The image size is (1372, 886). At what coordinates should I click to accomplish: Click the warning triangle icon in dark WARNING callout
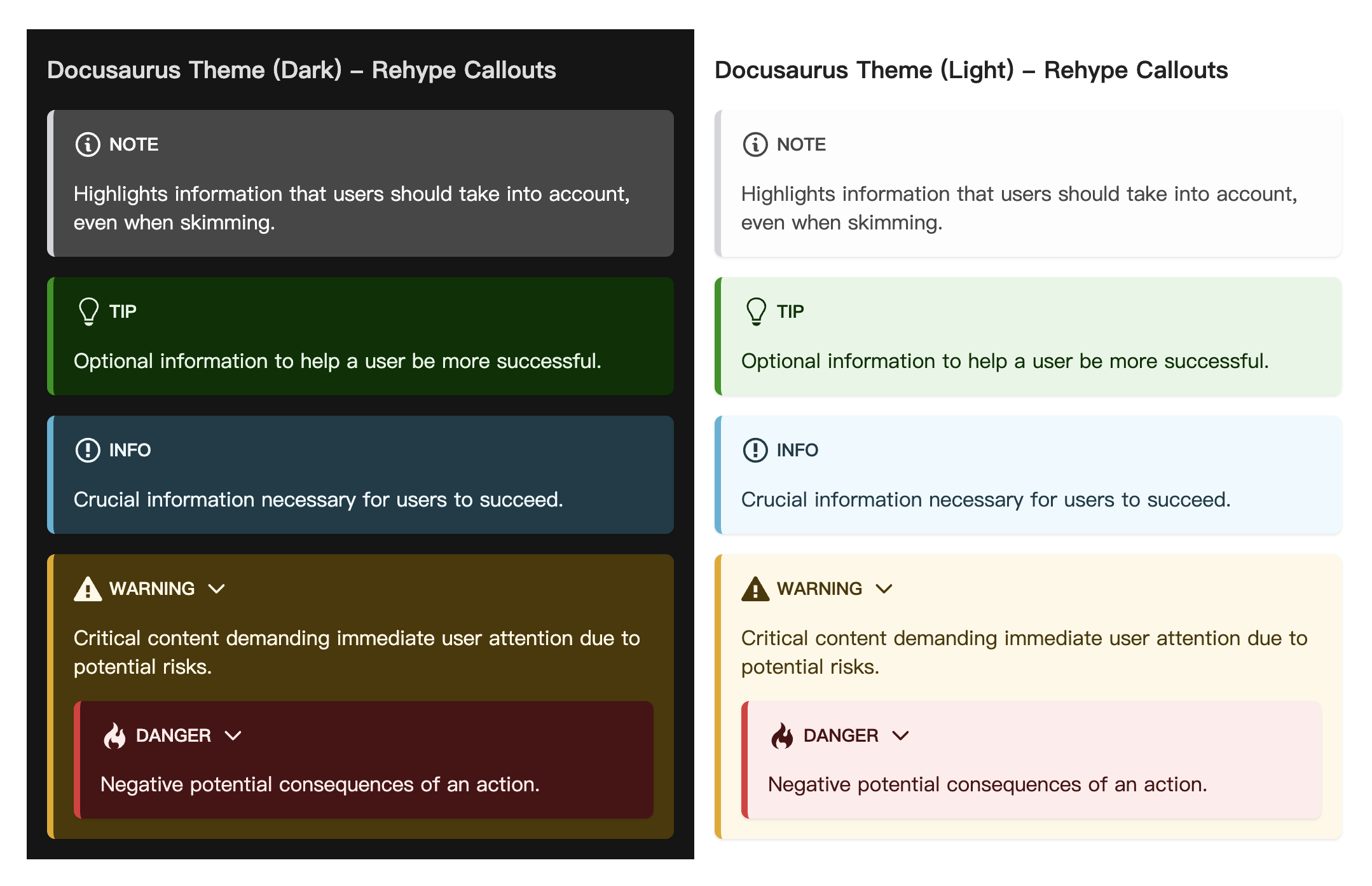point(88,589)
